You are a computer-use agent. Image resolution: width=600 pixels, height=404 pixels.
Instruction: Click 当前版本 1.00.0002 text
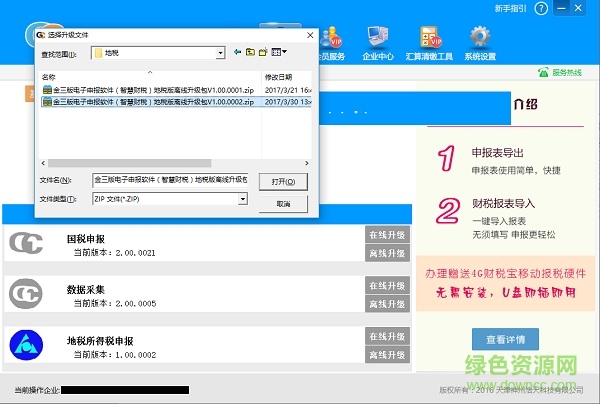[115, 355]
